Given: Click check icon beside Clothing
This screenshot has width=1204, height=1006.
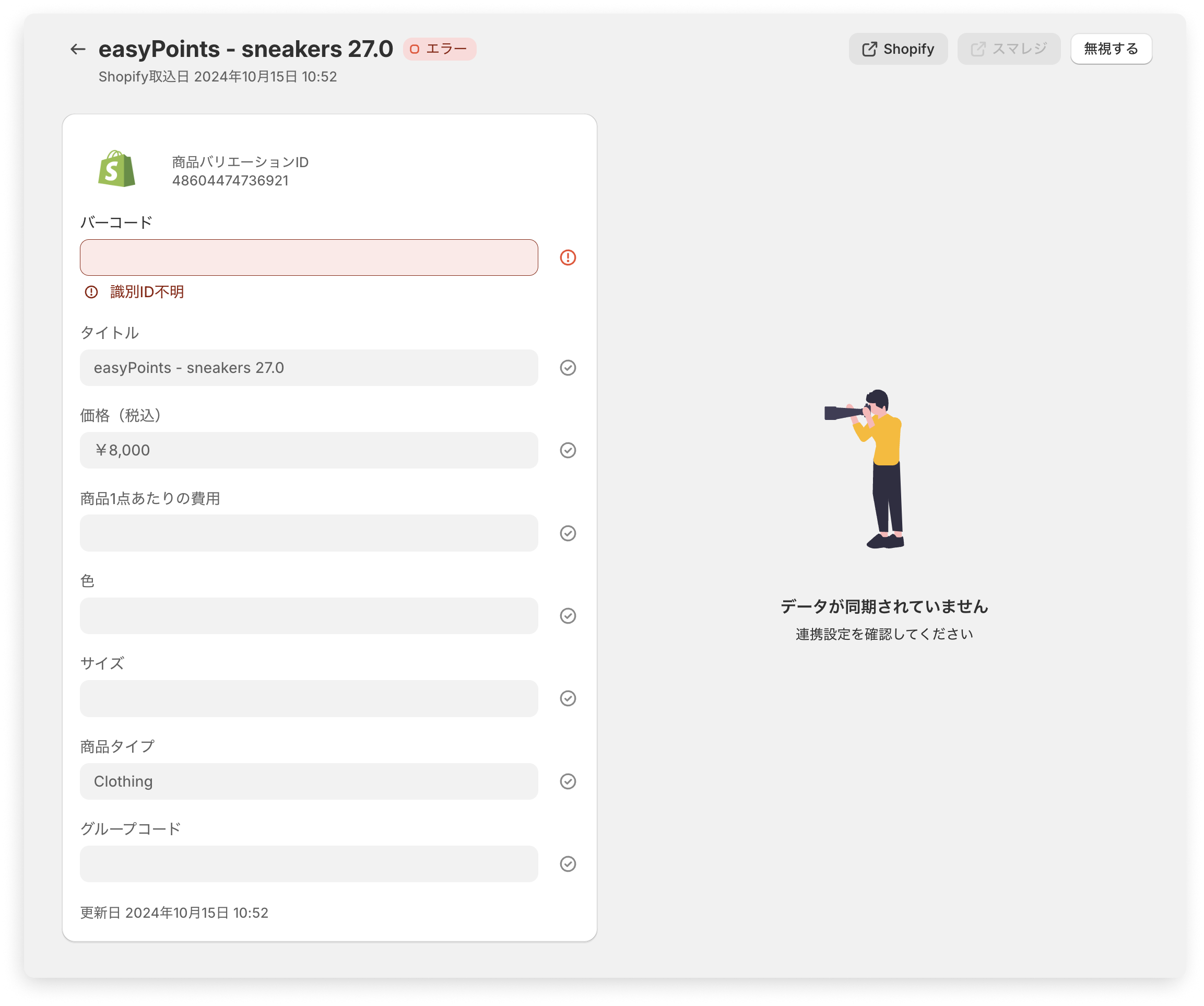Looking at the screenshot, I should click(568, 781).
